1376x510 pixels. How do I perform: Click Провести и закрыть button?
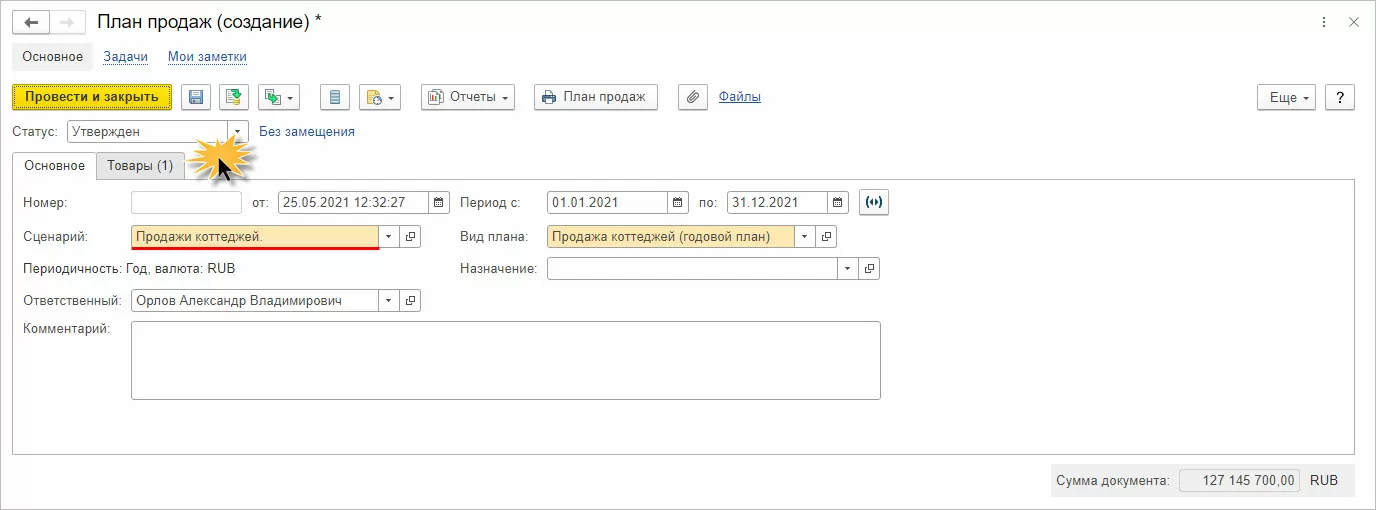coord(92,97)
